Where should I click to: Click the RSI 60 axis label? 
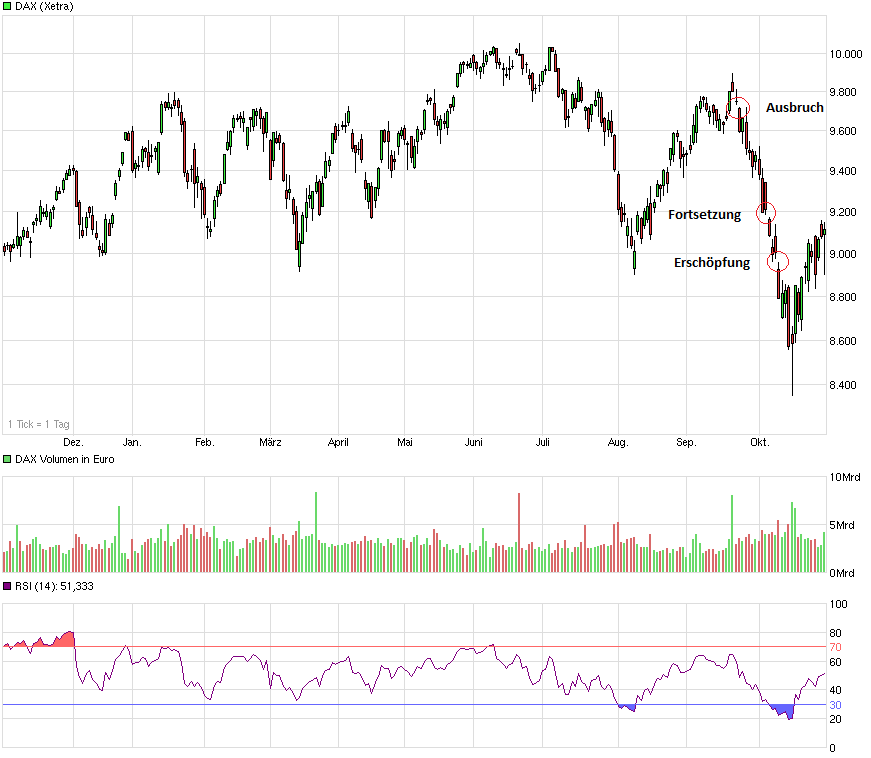tap(835, 662)
